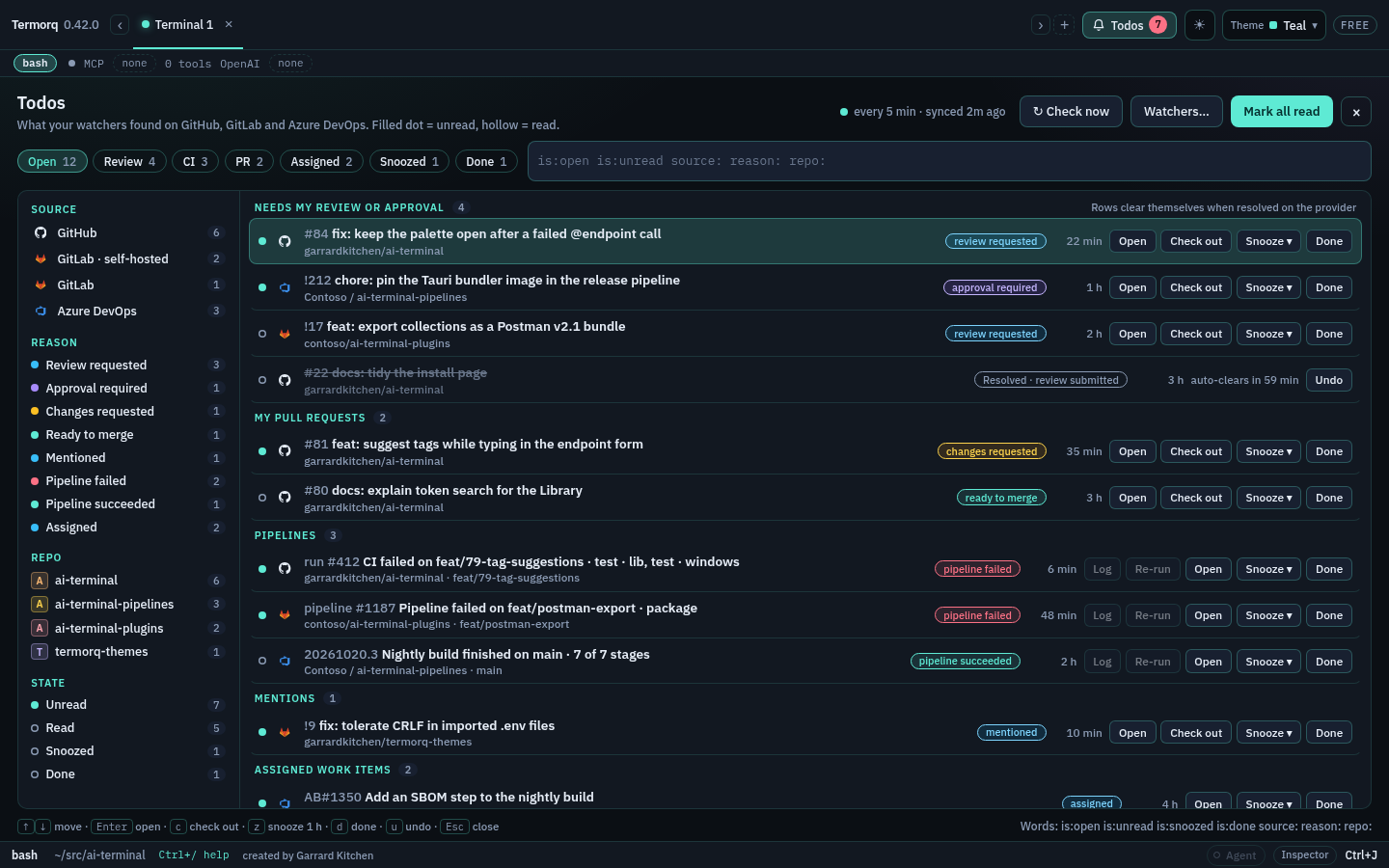Viewport: 1389px width, 868px height.
Task: Open Snooze dropdown for !212 row
Action: 1268,287
